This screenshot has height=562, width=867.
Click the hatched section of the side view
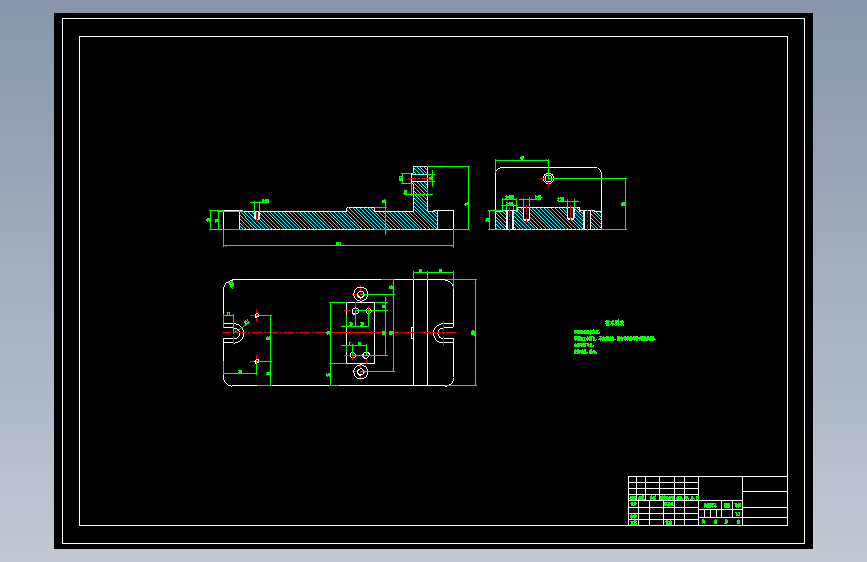pyautogui.click(x=548, y=218)
